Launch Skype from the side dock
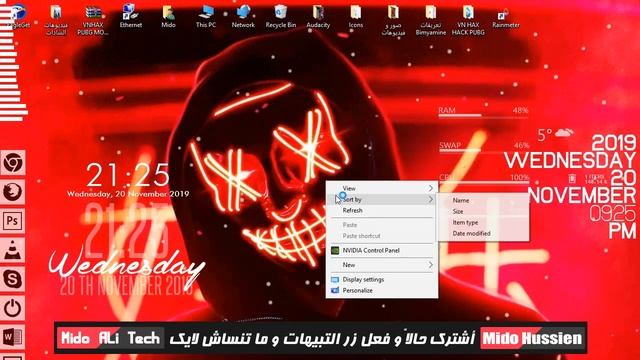The image size is (640, 360). click(x=12, y=279)
